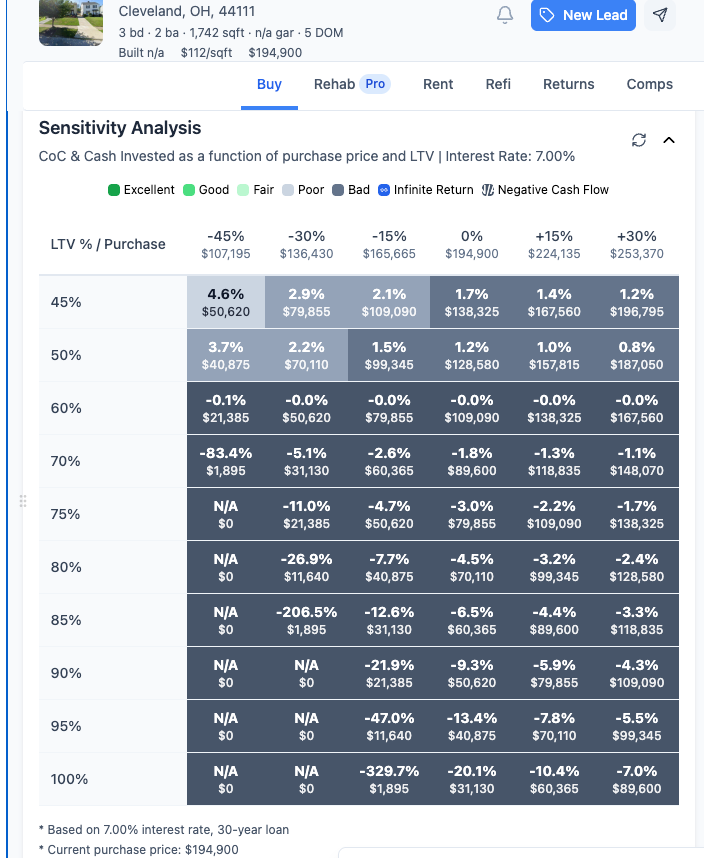Click the notification bell icon
704x858 pixels.
click(x=505, y=15)
